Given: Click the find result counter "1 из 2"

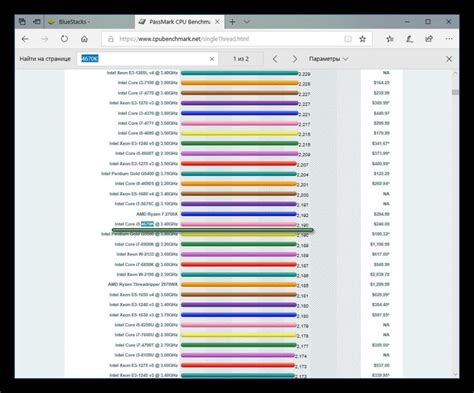Looking at the screenshot, I should point(241,59).
